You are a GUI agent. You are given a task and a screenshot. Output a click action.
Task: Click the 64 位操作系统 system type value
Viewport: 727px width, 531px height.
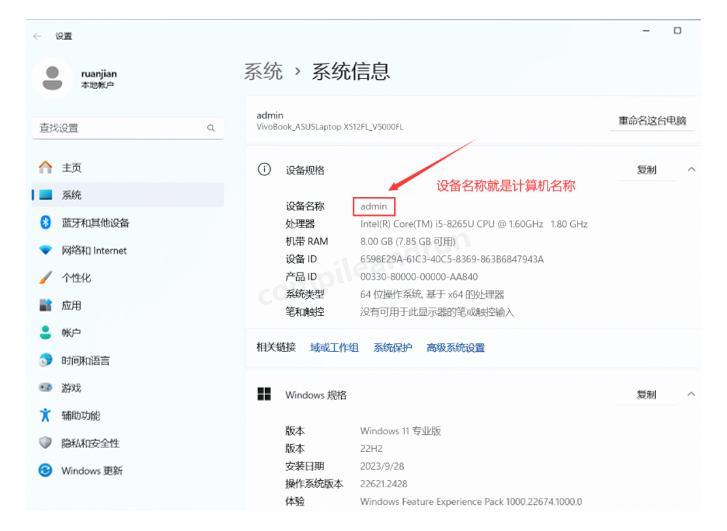point(432,294)
